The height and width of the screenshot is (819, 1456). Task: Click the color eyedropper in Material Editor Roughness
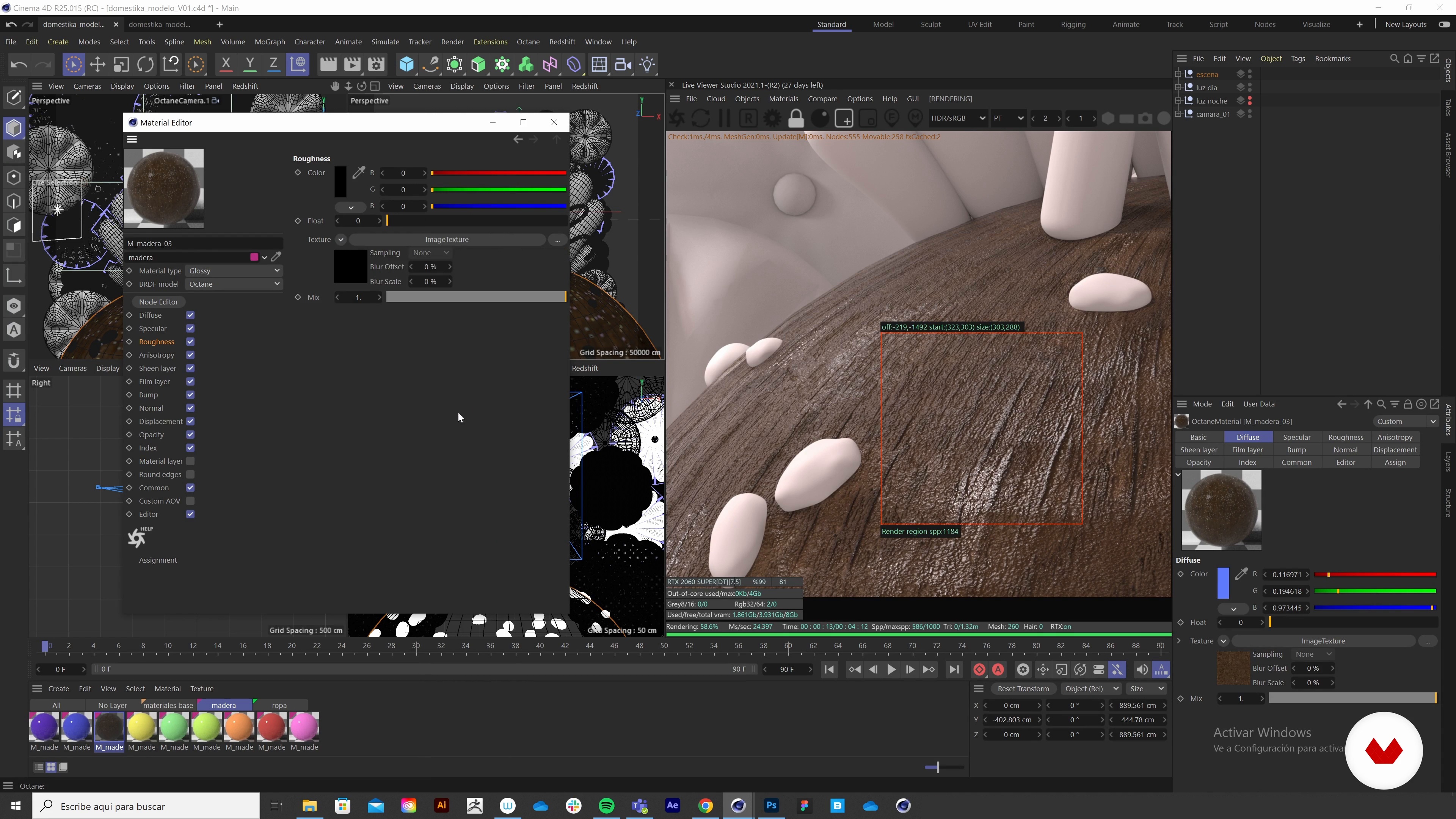358,173
